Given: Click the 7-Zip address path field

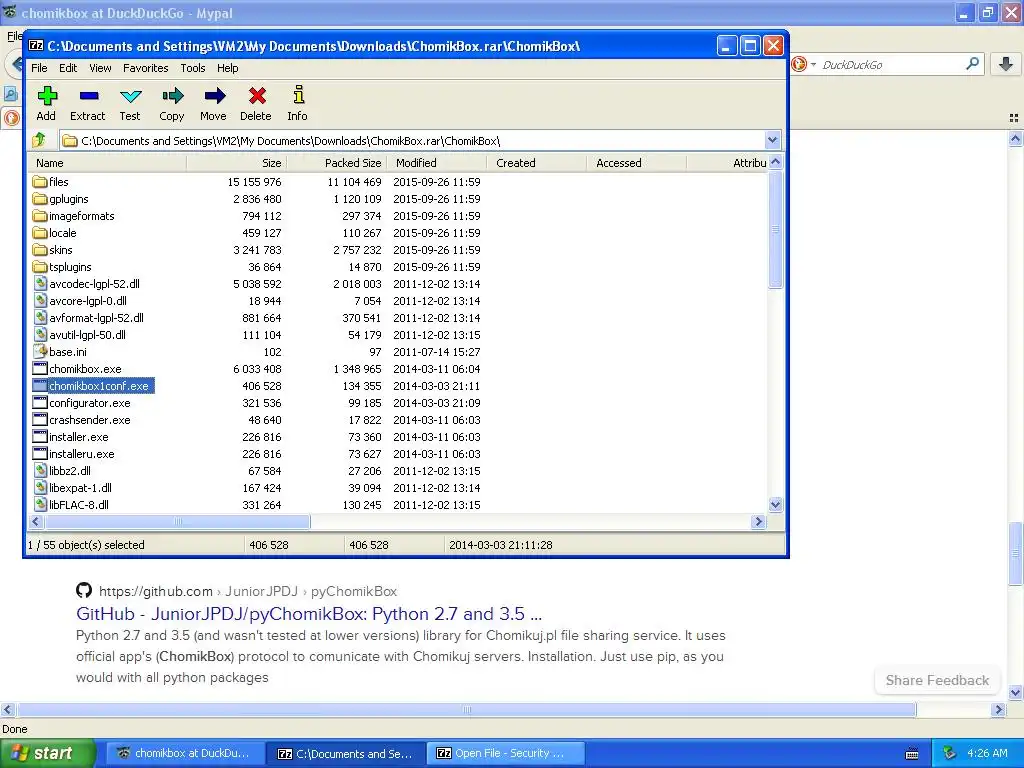Looking at the screenshot, I should 413,140.
